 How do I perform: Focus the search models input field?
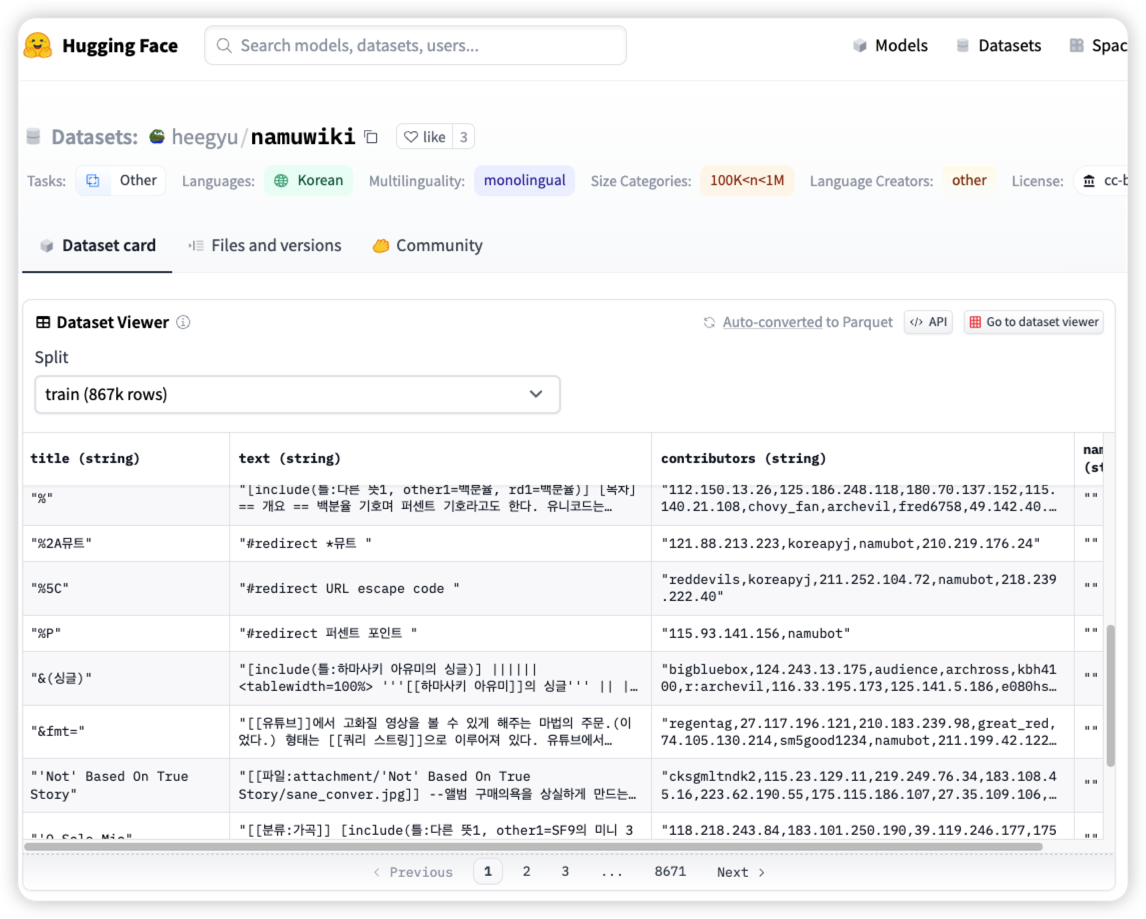(x=415, y=45)
